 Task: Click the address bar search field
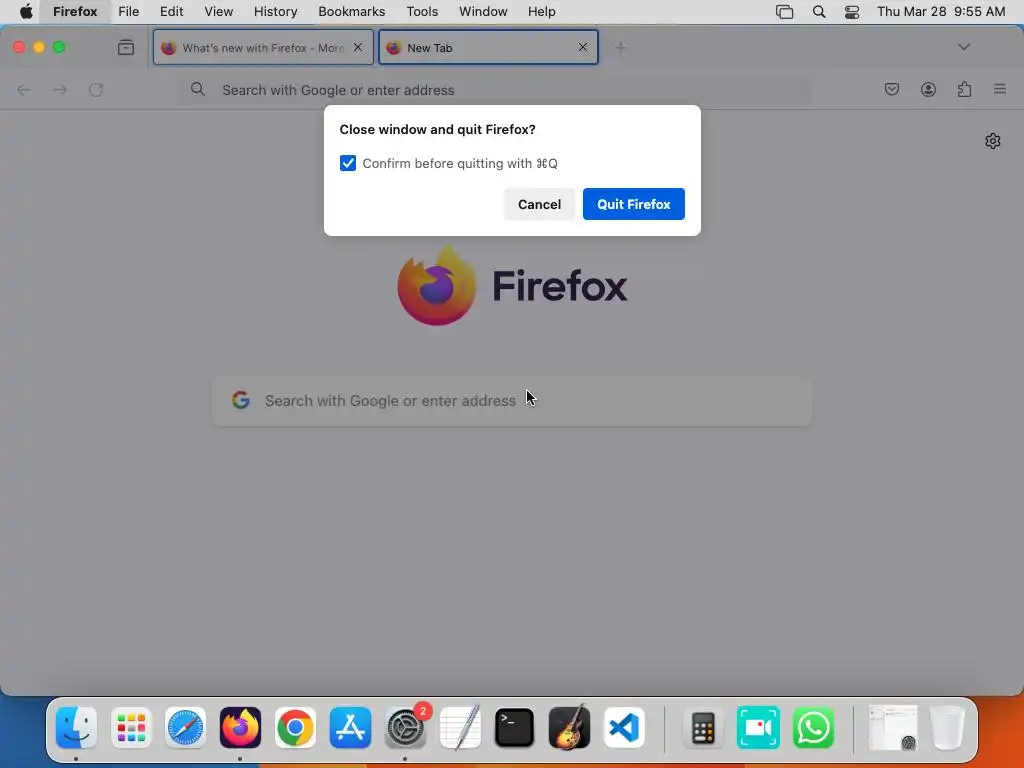click(496, 90)
